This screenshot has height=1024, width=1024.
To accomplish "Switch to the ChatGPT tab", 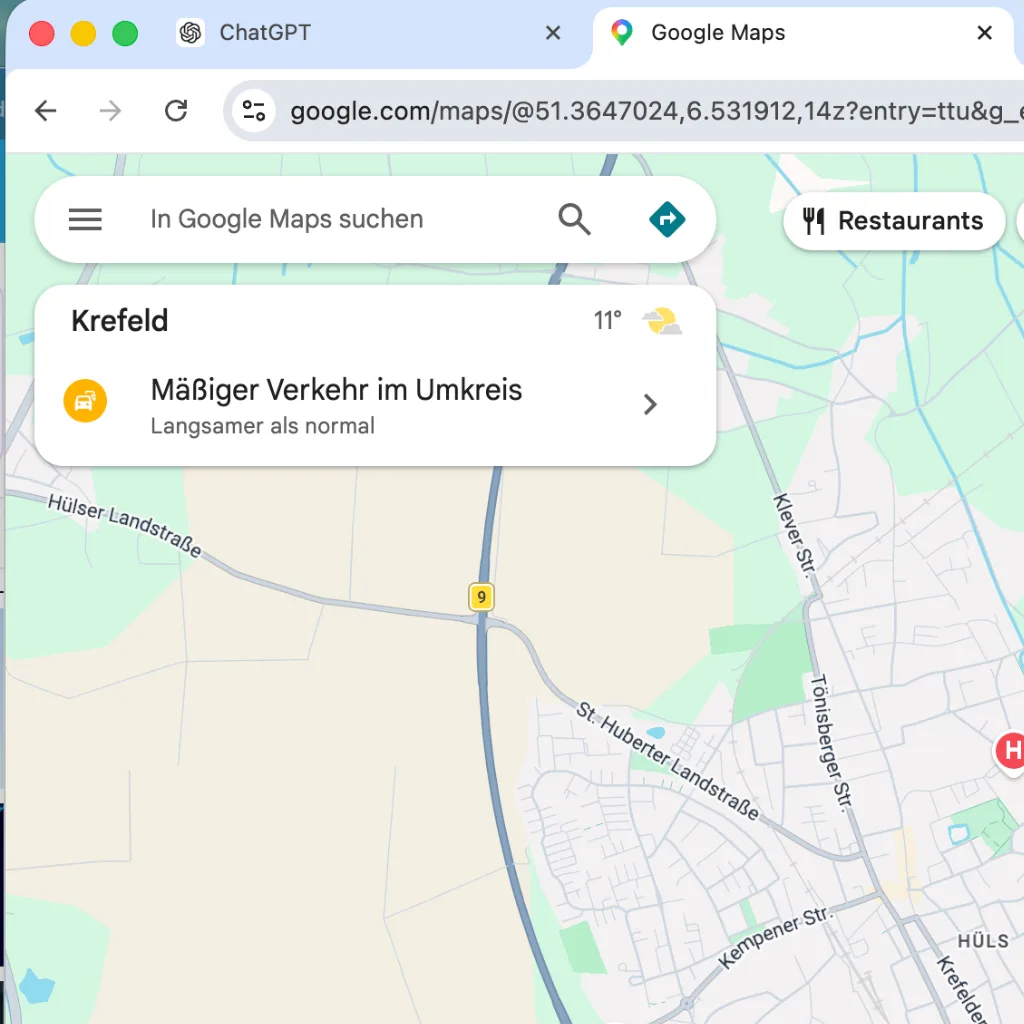I will click(264, 32).
